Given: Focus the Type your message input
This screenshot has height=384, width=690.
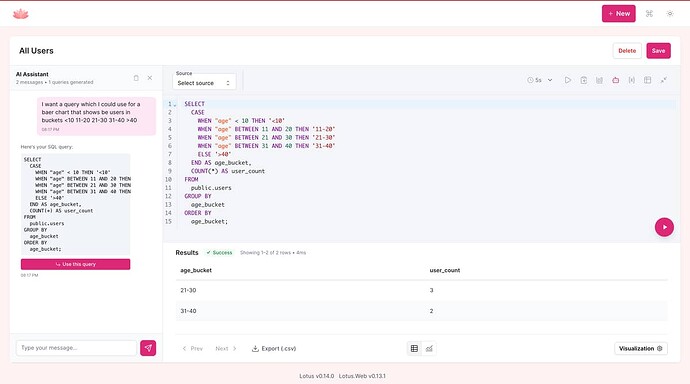Looking at the screenshot, I should (76, 347).
